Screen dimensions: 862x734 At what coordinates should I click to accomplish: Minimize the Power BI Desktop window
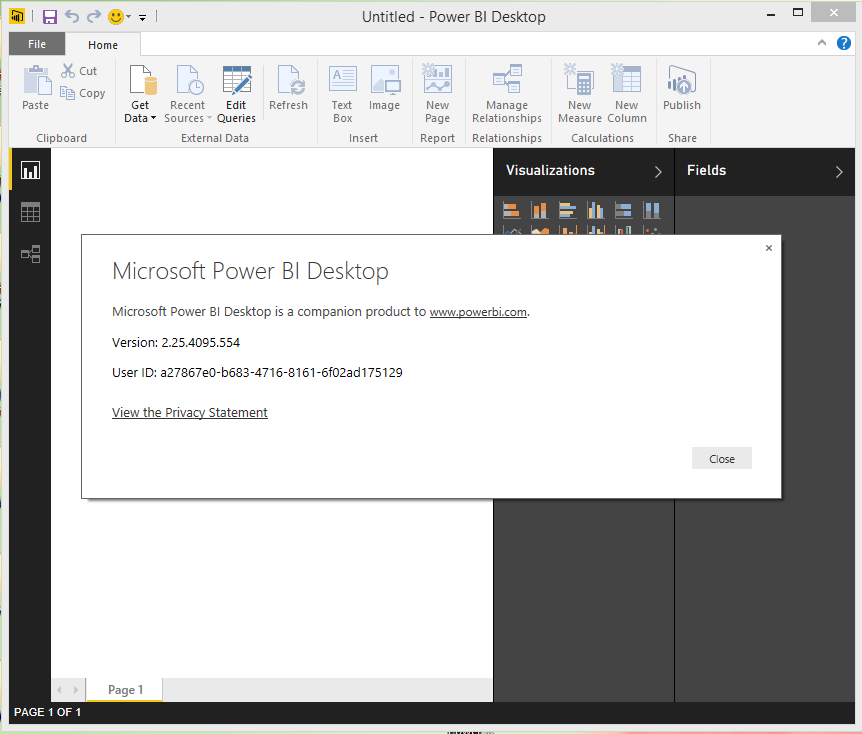(771, 14)
